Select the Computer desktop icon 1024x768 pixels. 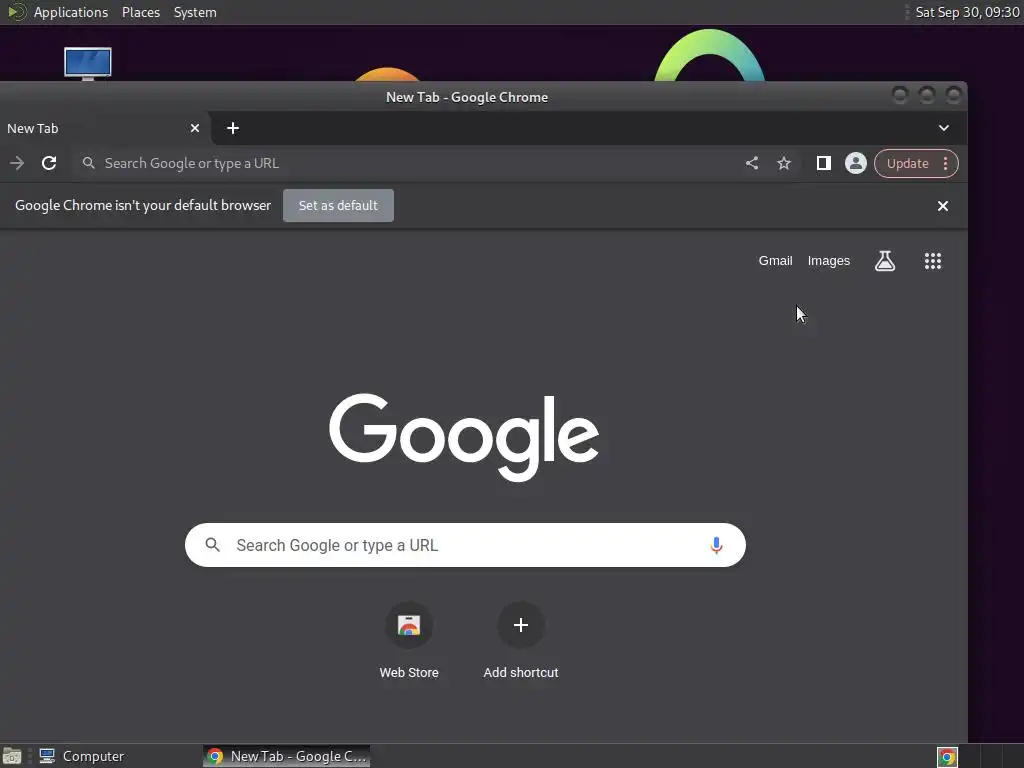[88, 64]
